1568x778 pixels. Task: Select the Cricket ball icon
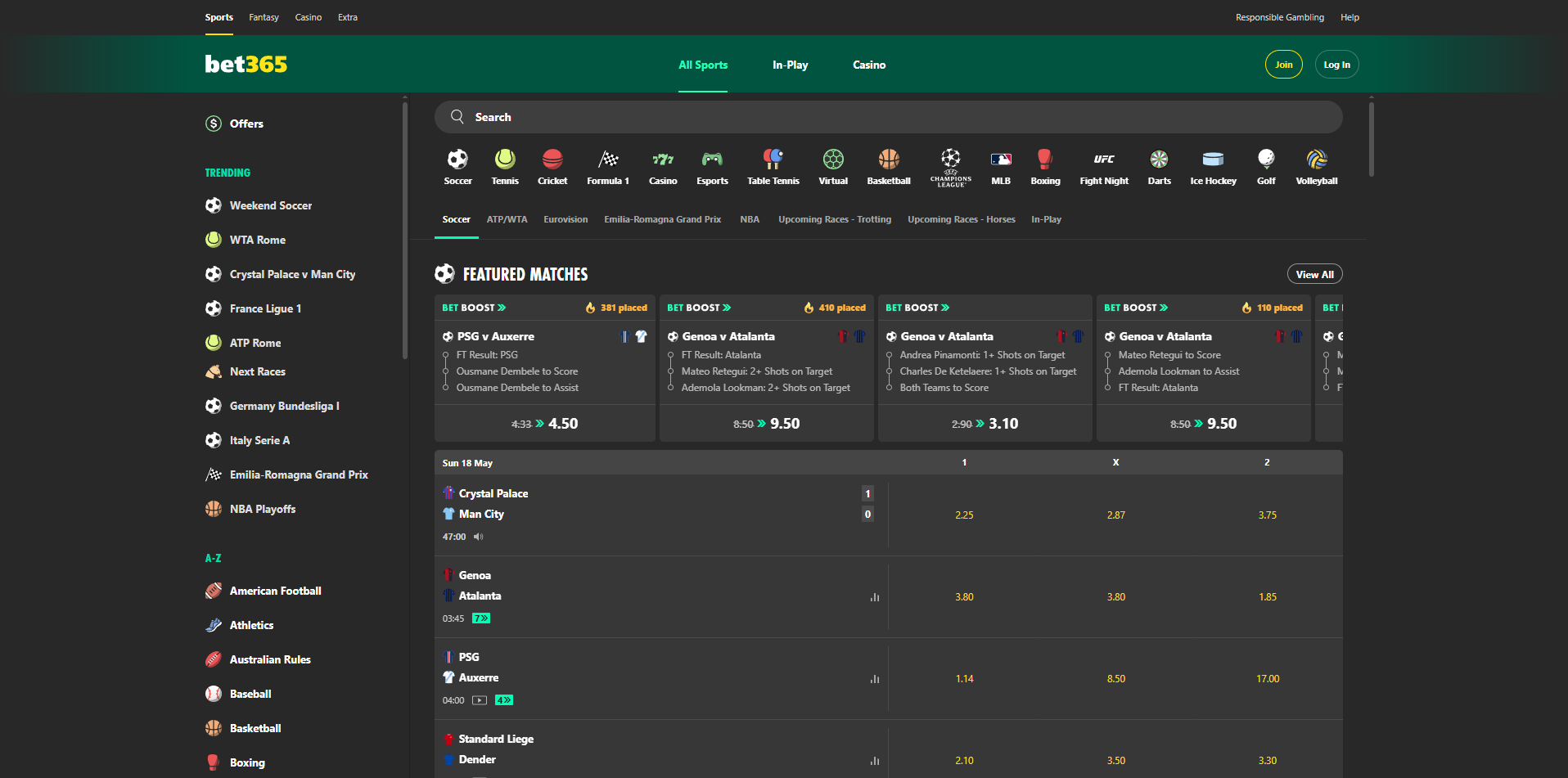tap(552, 159)
